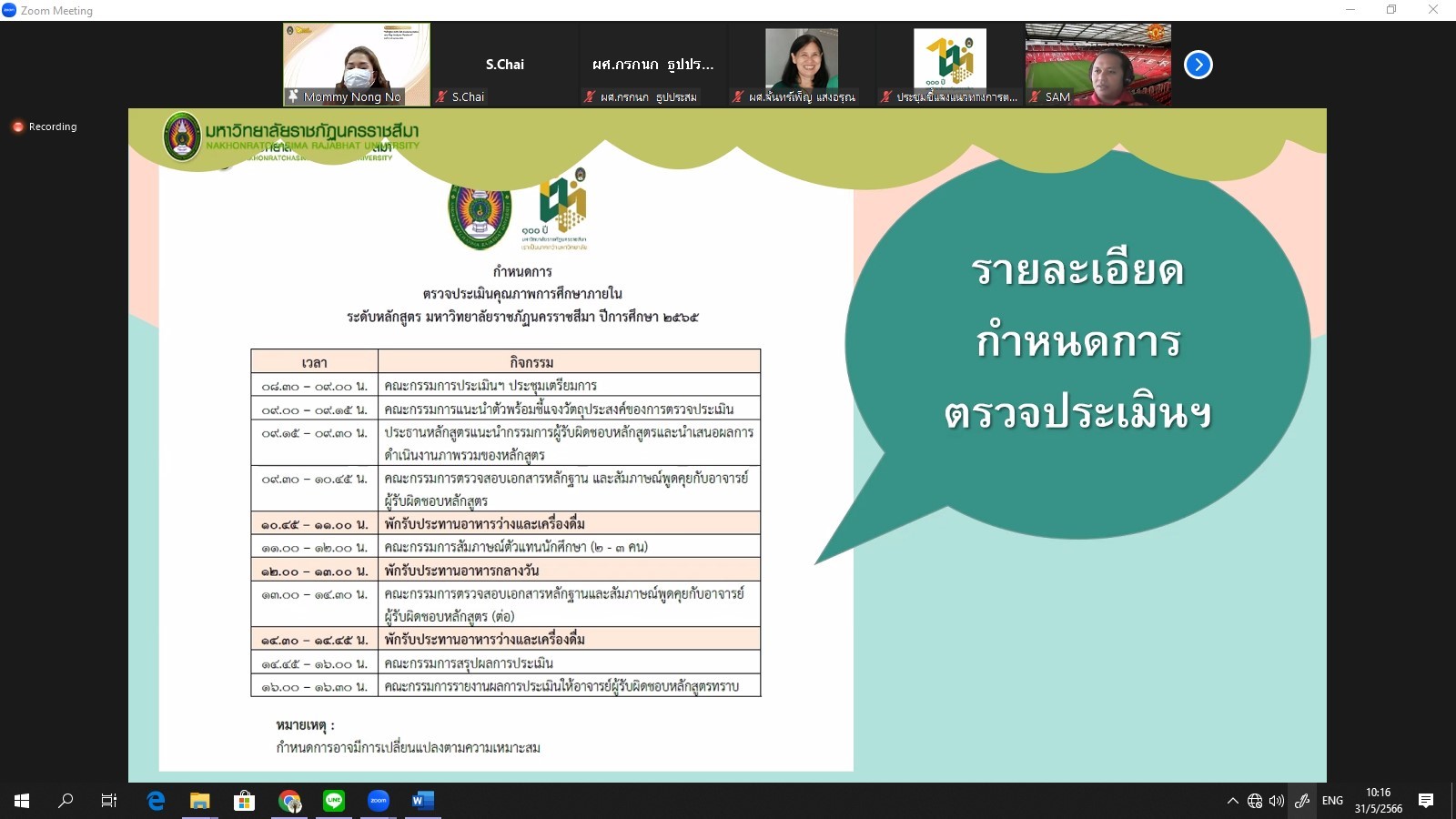This screenshot has width=1456, height=819.
Task: Open the LINE app in taskbar
Action: [334, 801]
